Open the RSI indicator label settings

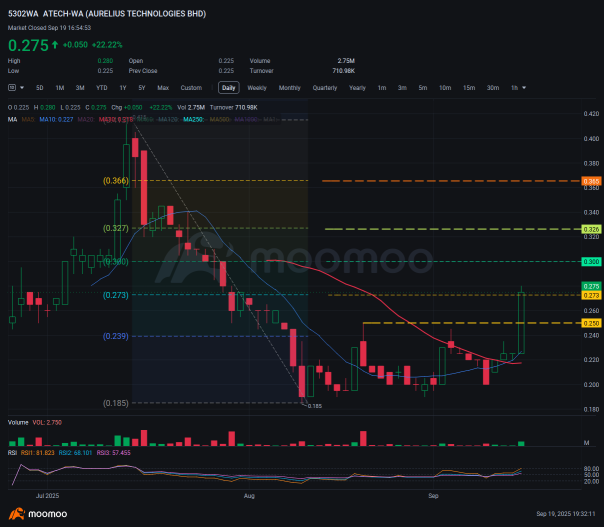point(12,452)
